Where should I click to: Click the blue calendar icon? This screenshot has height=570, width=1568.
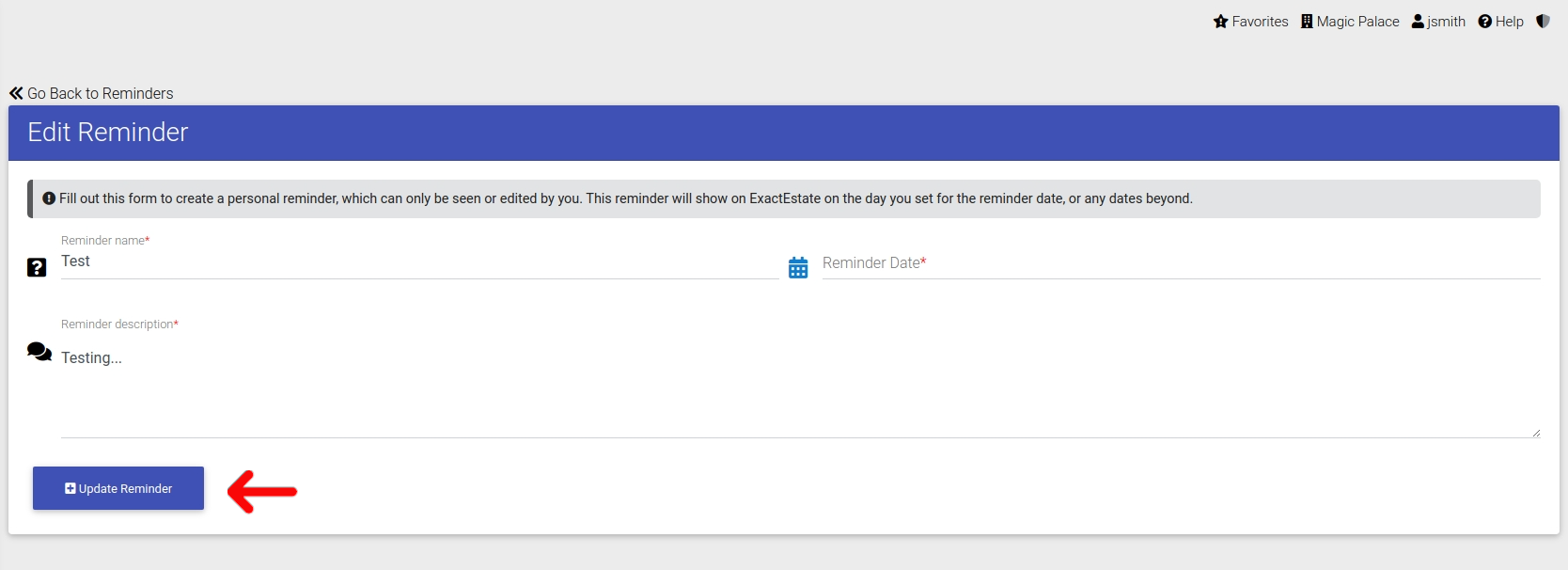pos(798,268)
